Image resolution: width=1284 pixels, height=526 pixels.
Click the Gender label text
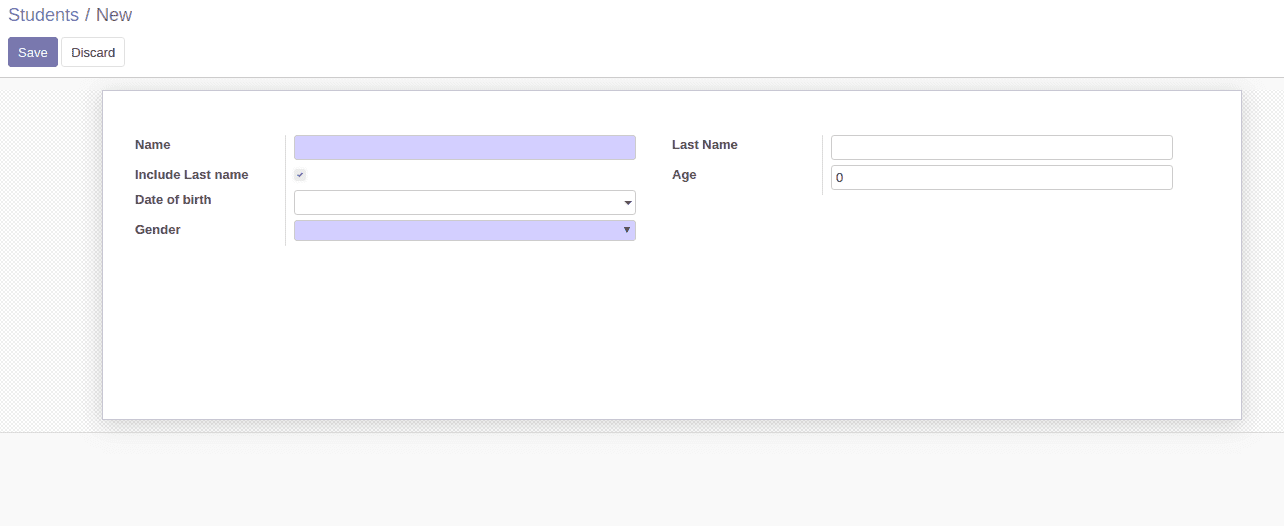[158, 230]
